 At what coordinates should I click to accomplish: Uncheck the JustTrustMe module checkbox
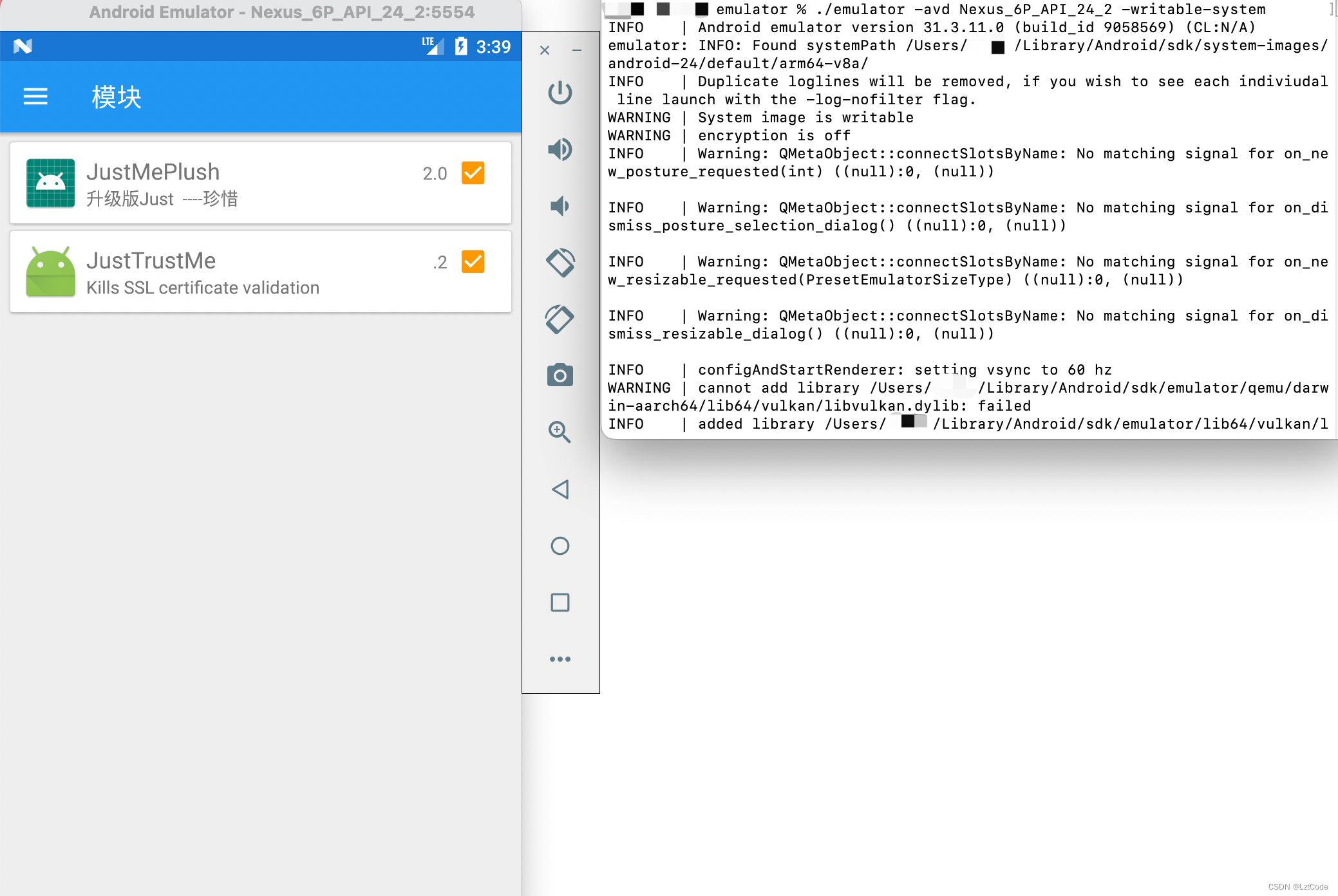click(473, 262)
